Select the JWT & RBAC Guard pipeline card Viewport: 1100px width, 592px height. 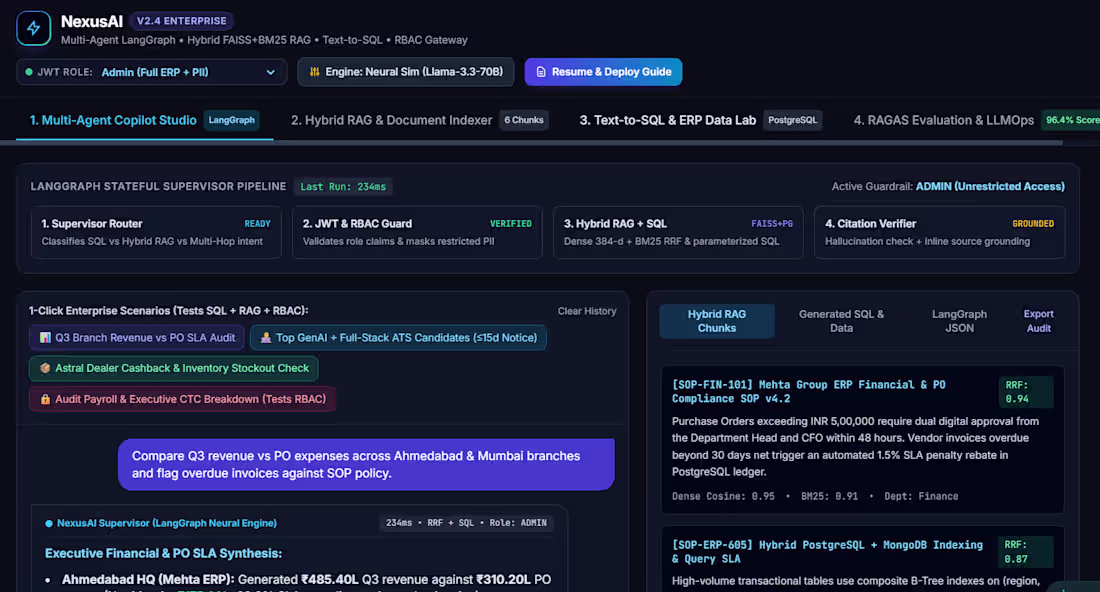coord(417,232)
